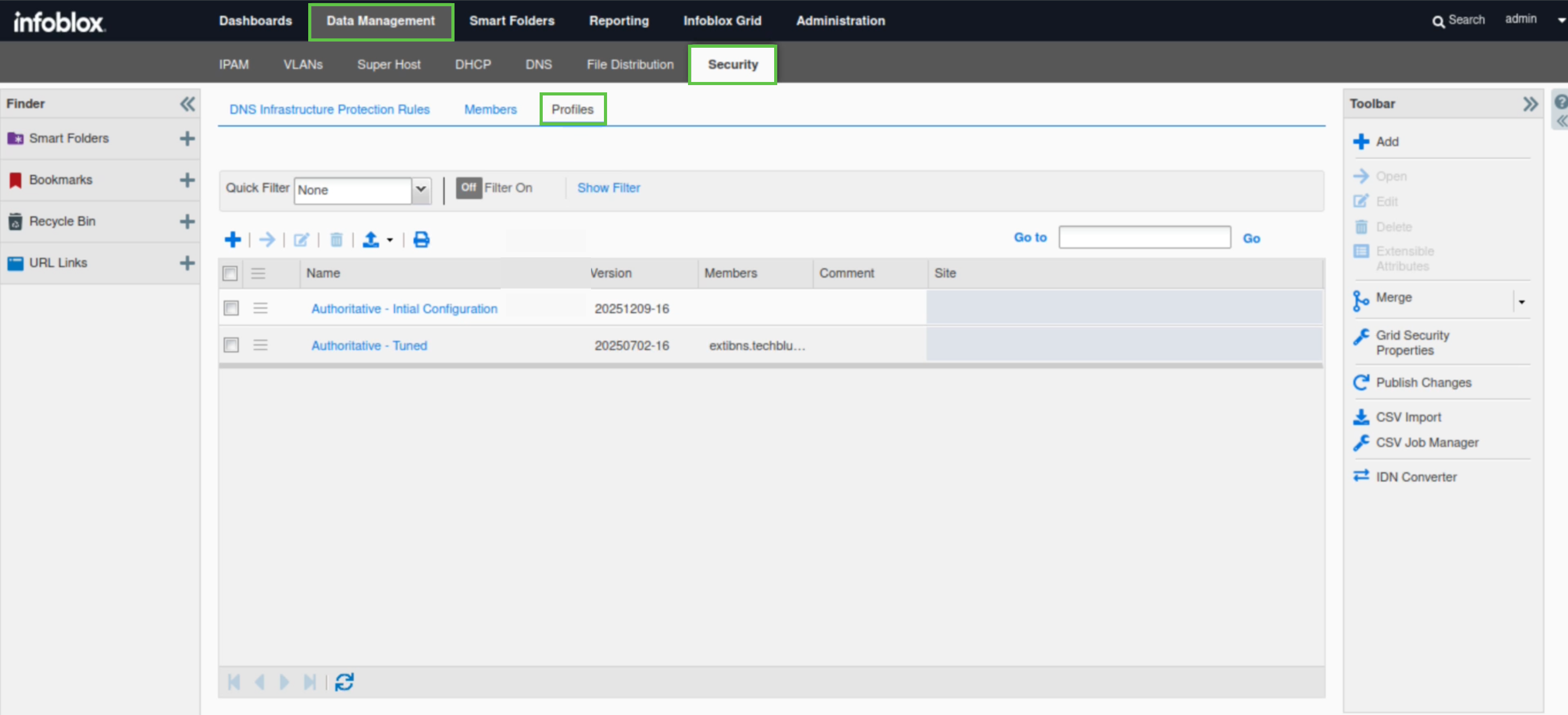Sort by the Name column header
This screenshot has height=715, width=1568.
click(x=323, y=273)
